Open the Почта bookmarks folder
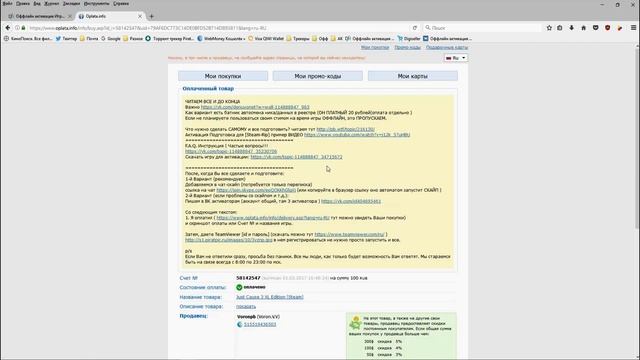Image resolution: width=640 pixels, height=360 pixels. pos(89,39)
